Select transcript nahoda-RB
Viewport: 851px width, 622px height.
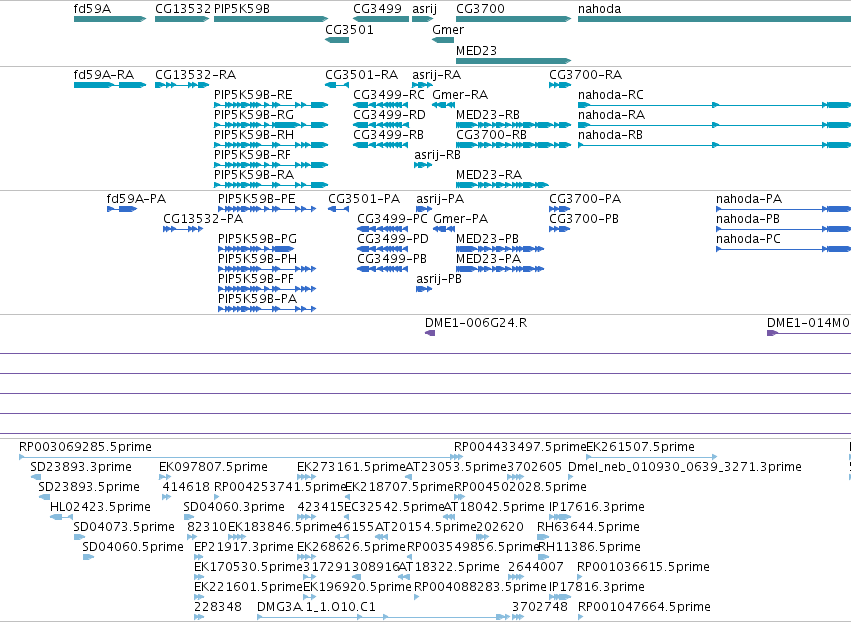[x=610, y=135]
